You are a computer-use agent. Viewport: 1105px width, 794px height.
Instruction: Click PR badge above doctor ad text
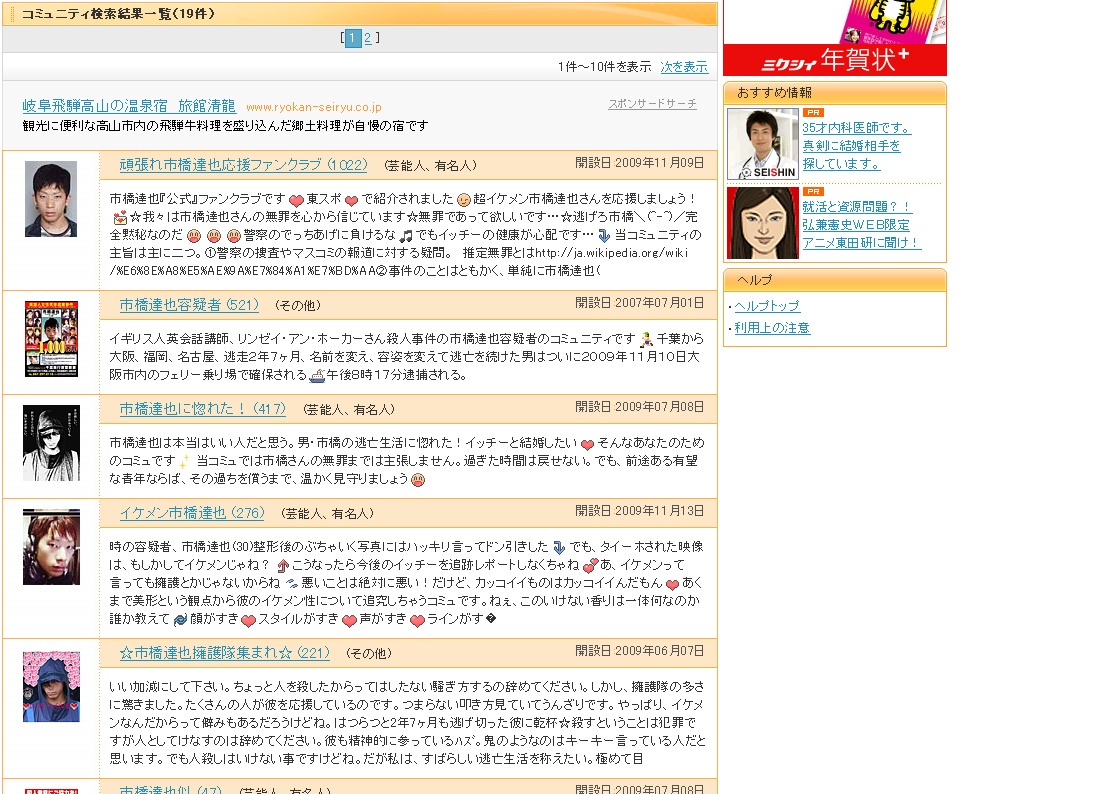tap(813, 113)
